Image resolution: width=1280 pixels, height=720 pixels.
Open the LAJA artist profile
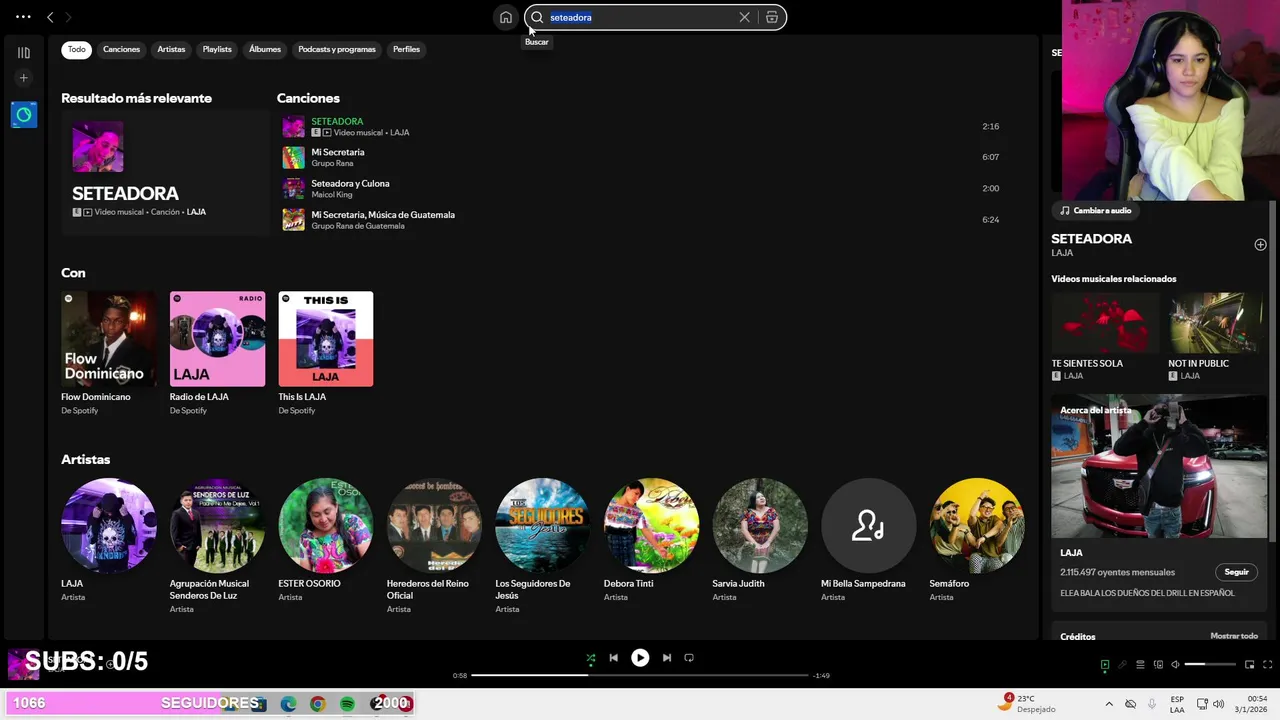108,541
